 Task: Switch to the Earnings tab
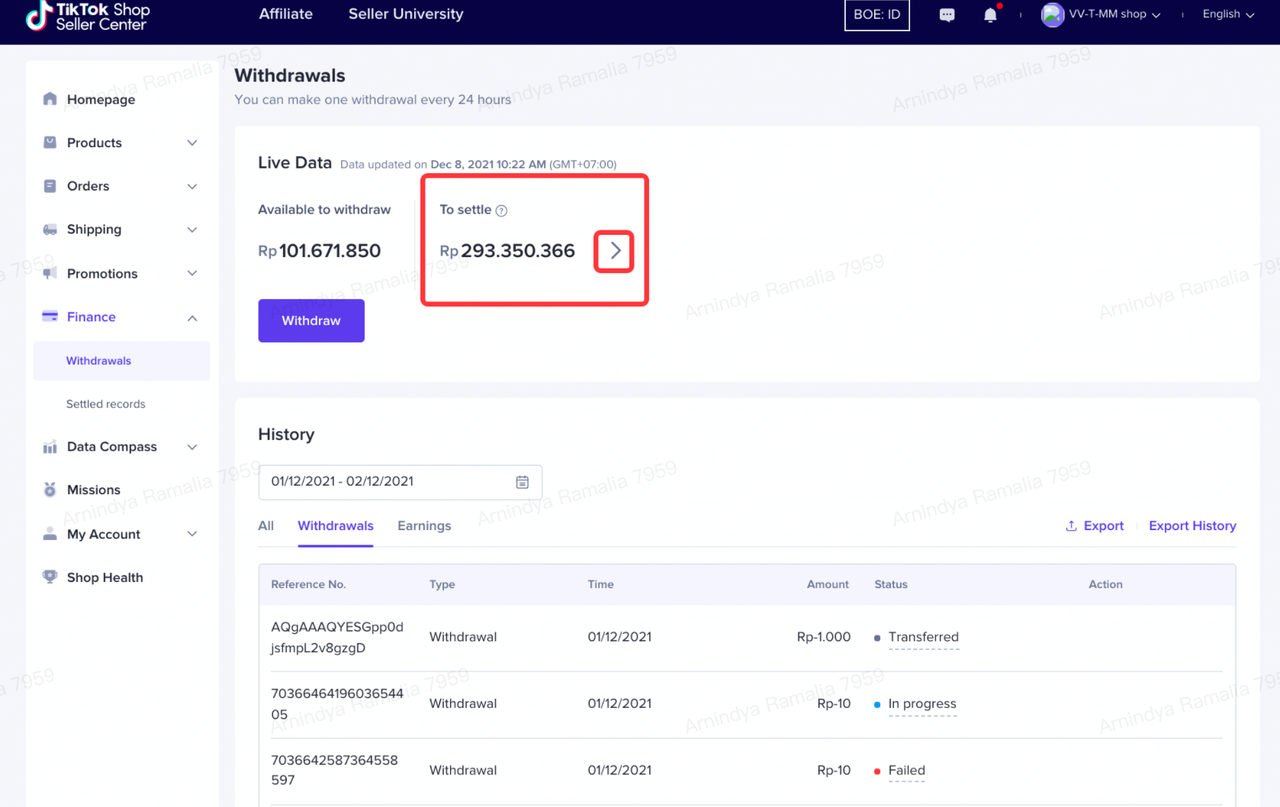(x=424, y=526)
